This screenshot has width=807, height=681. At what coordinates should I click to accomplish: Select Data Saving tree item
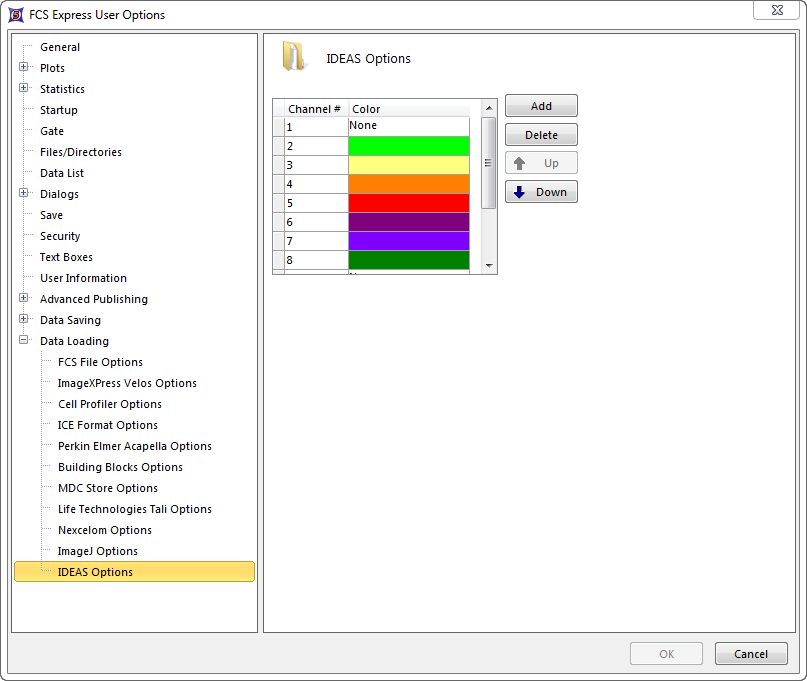point(71,320)
